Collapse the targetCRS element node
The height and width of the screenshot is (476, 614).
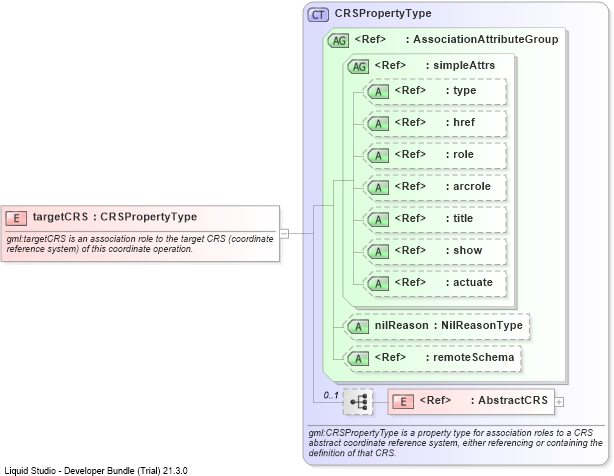[x=284, y=234]
